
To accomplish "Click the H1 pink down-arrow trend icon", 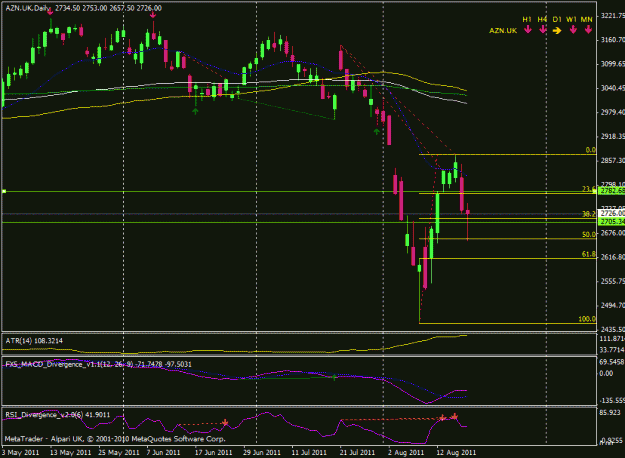I will (x=528, y=29).
